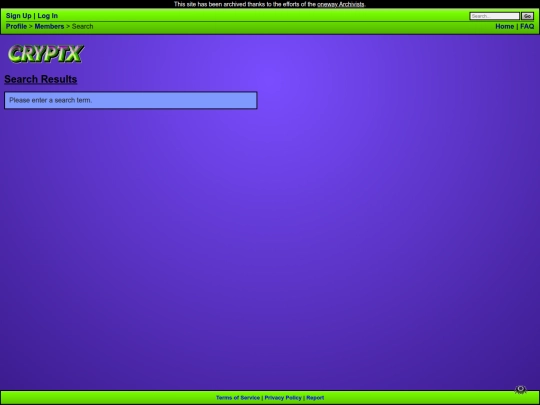540x405 pixels.
Task: Open the FAQ link
Action: point(527,27)
